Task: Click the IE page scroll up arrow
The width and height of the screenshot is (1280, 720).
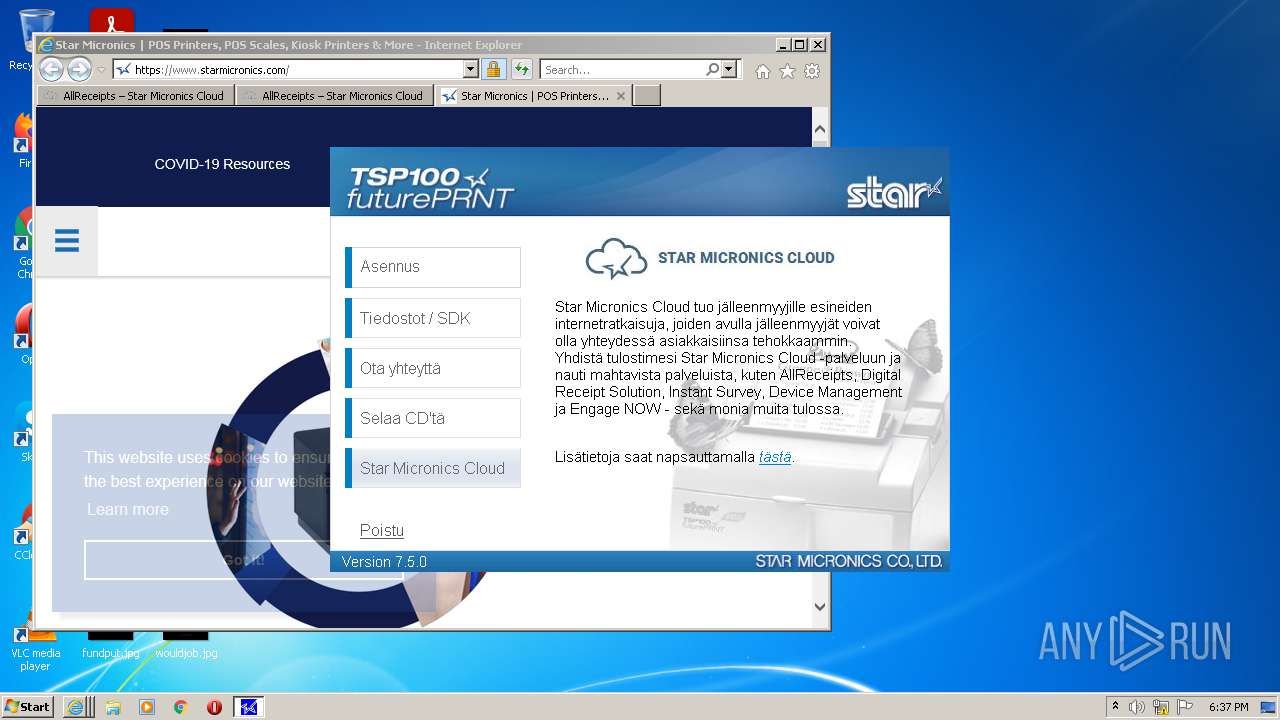Action: pyautogui.click(x=820, y=129)
